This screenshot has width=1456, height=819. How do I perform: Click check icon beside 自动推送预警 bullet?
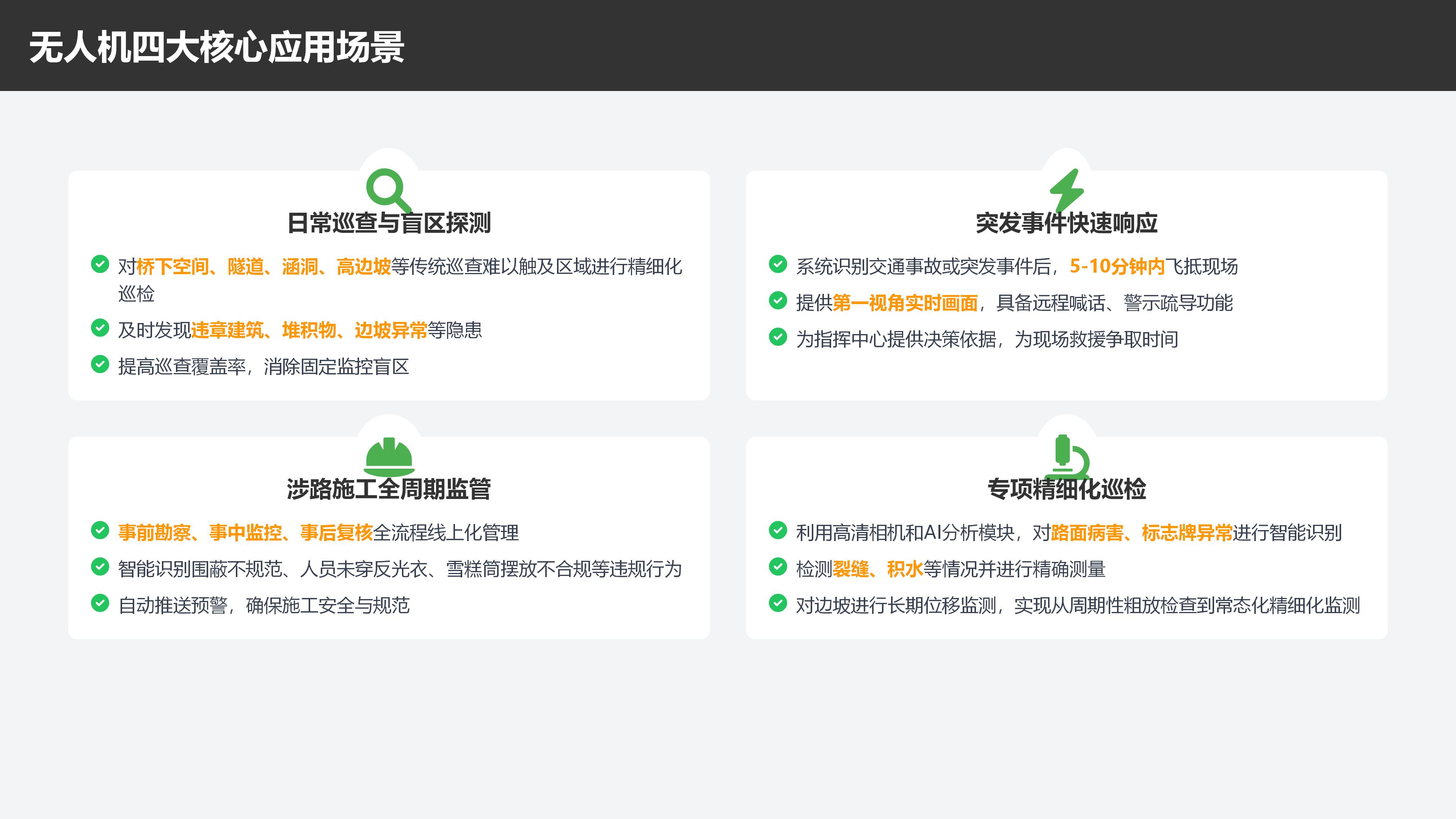point(100,603)
